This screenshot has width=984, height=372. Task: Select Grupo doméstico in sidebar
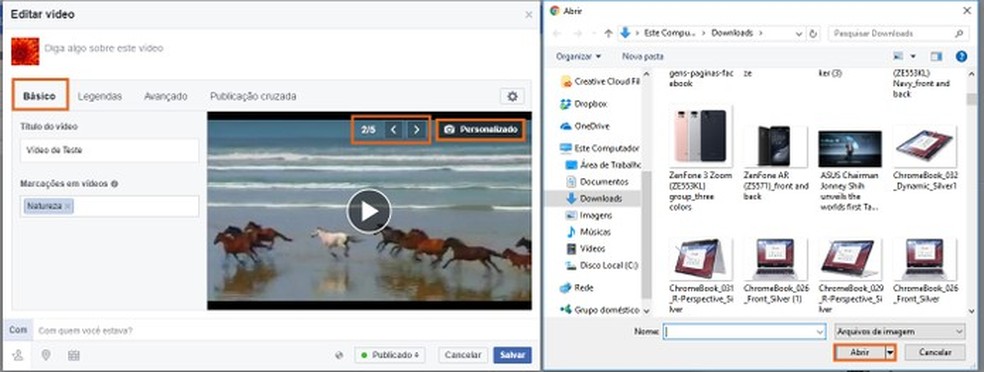[600, 310]
